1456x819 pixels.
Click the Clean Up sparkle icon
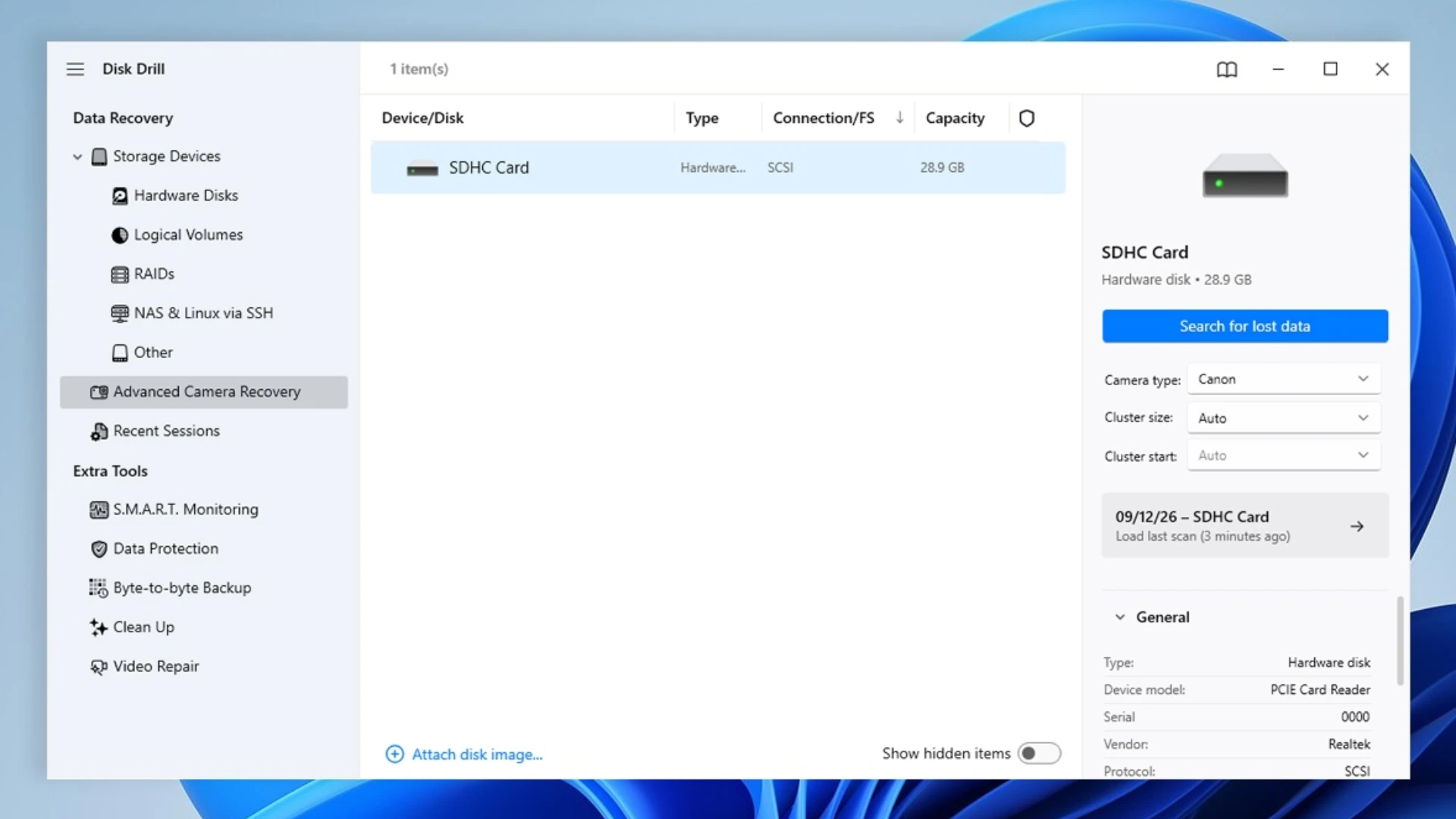pyautogui.click(x=99, y=628)
